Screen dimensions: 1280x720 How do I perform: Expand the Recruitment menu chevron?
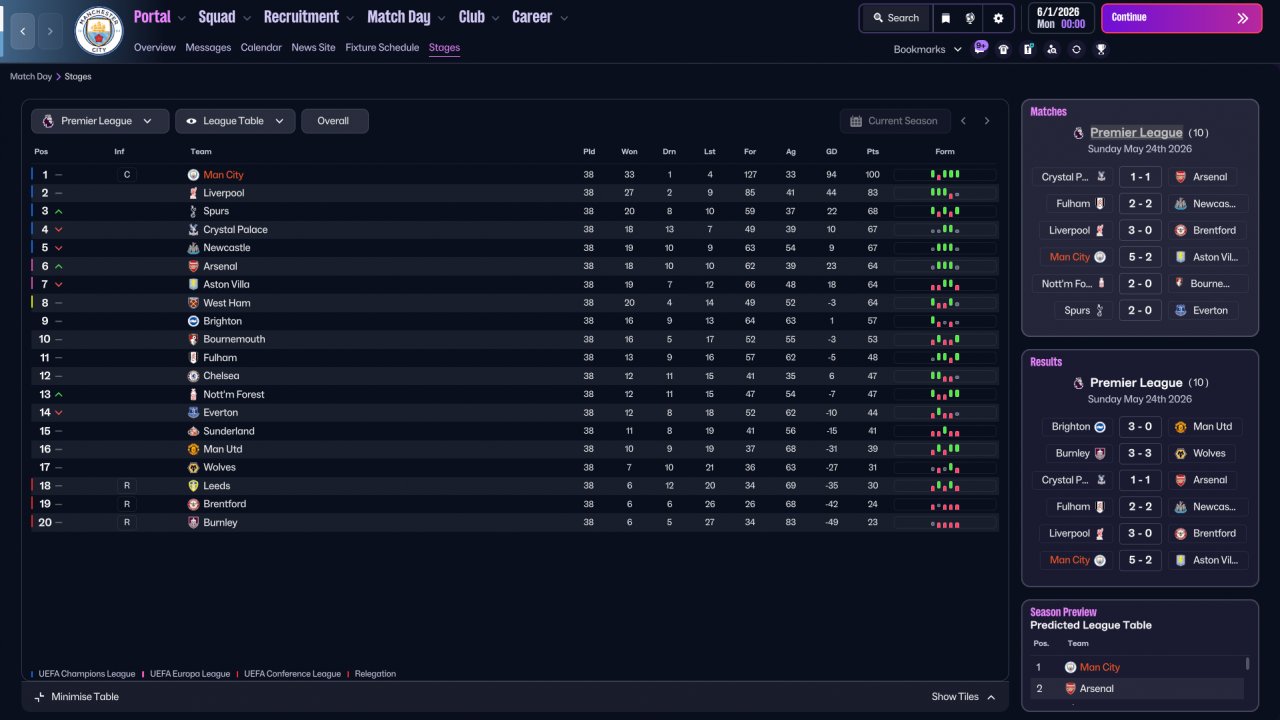(350, 18)
